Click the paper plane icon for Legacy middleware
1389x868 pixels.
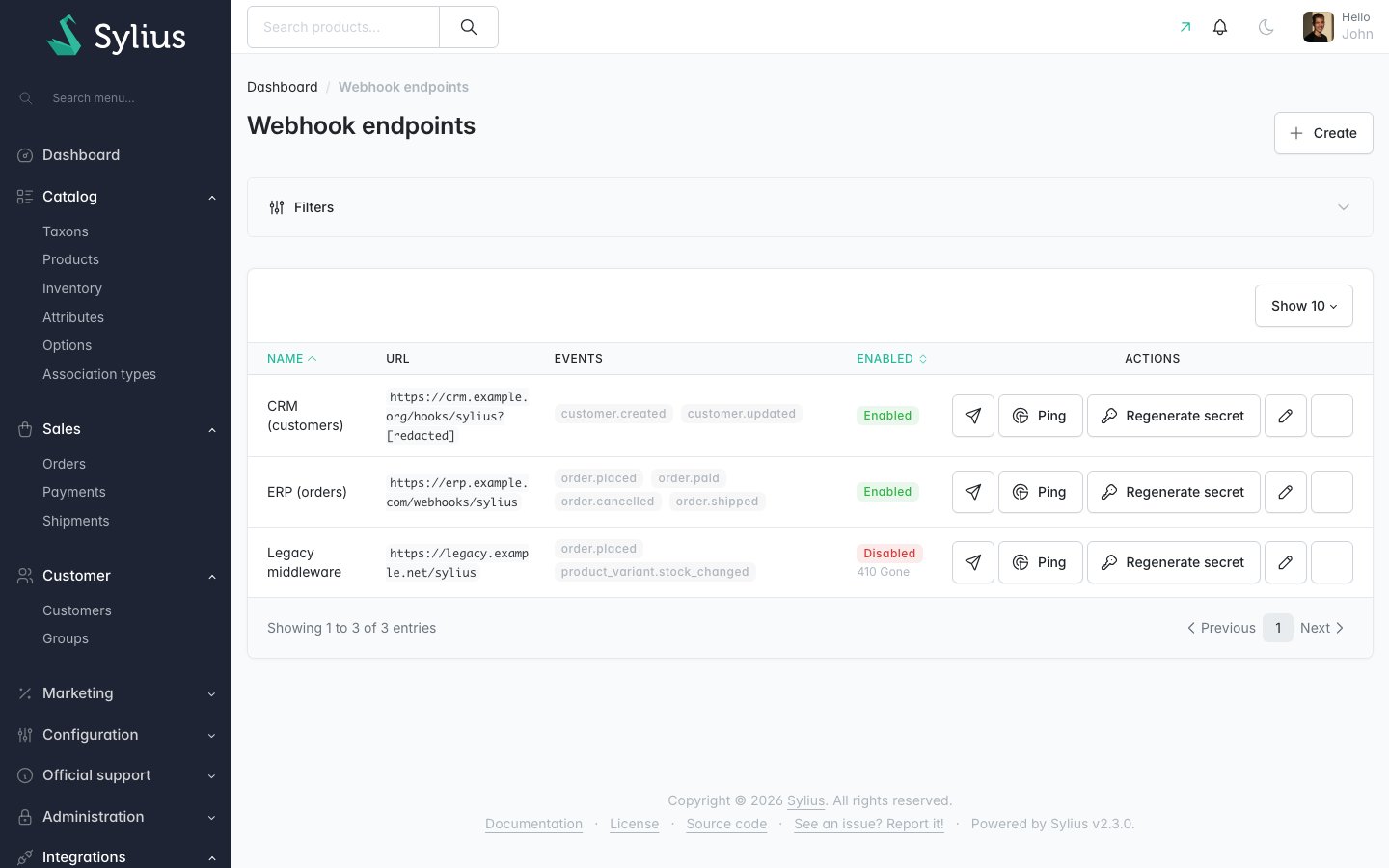pos(973,562)
